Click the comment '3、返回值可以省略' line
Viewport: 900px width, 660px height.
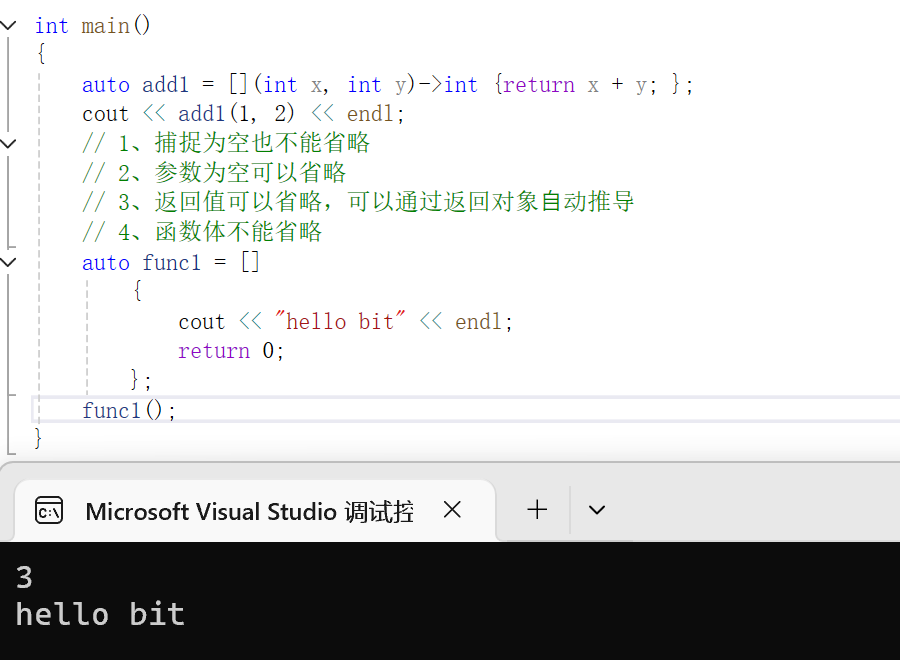click(358, 202)
